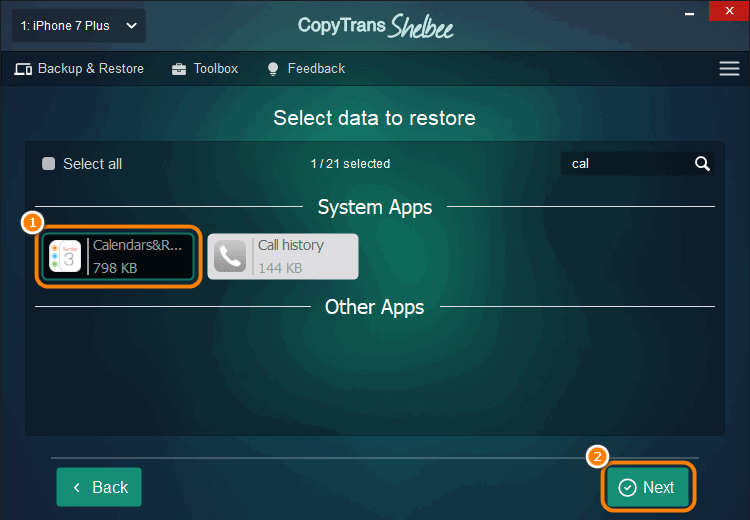Image resolution: width=750 pixels, height=520 pixels.
Task: Click the 'Select all' label text
Action: [93, 164]
